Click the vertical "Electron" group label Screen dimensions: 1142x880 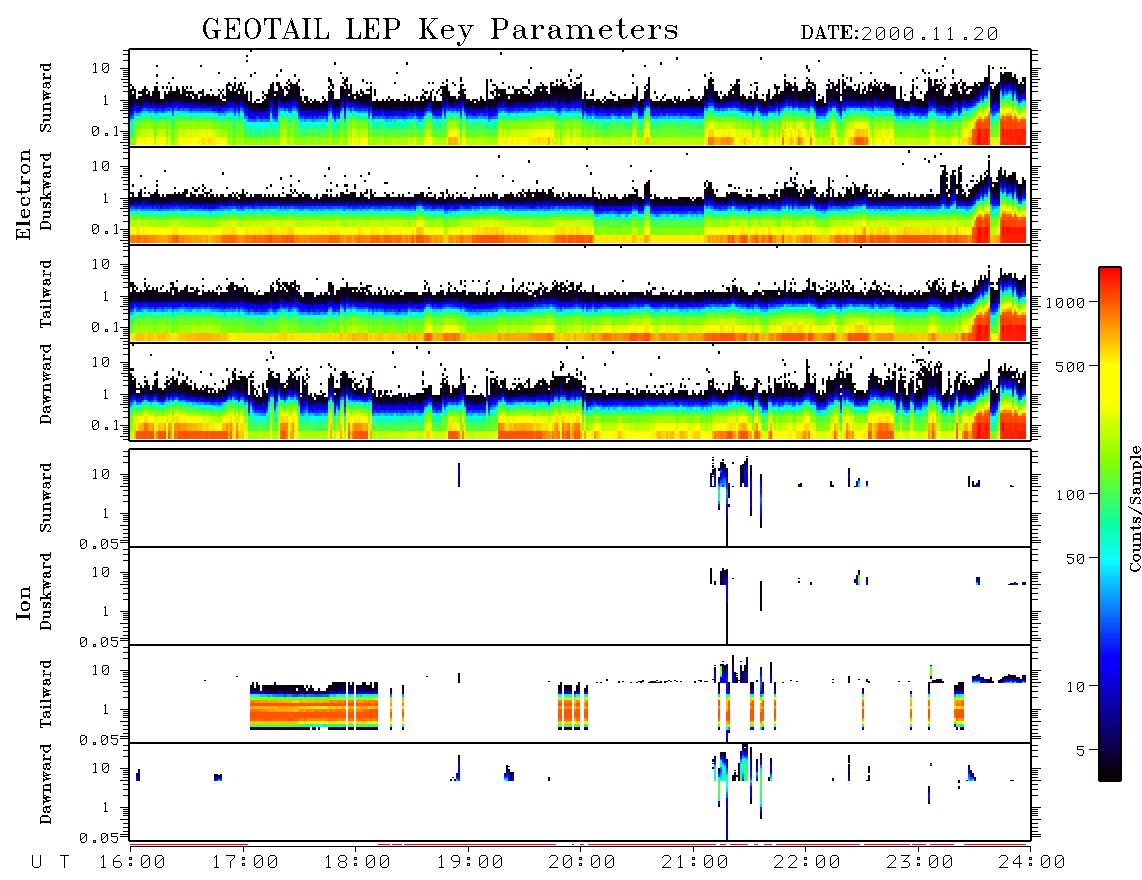24,194
